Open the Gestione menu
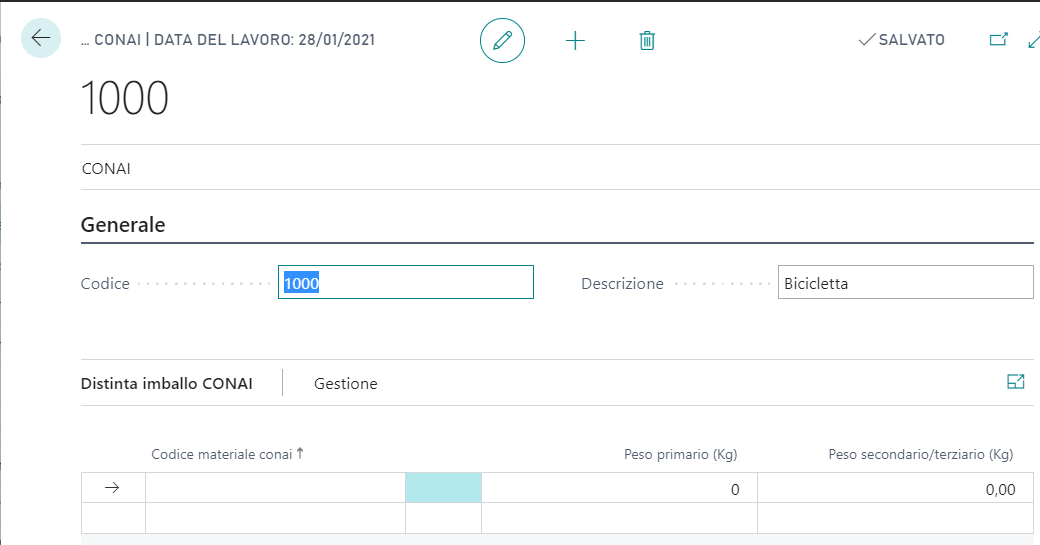This screenshot has height=545, width=1040. [x=345, y=383]
